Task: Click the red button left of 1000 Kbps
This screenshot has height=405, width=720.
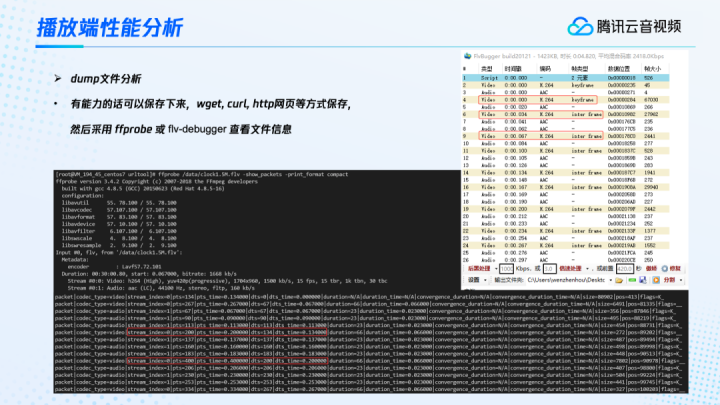Action: coord(478,269)
